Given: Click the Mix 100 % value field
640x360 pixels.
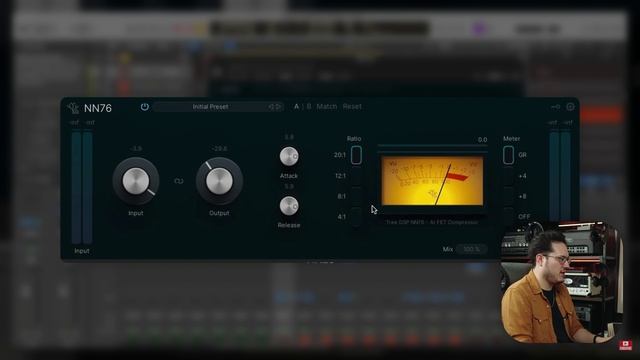Looking at the screenshot, I should (471, 249).
